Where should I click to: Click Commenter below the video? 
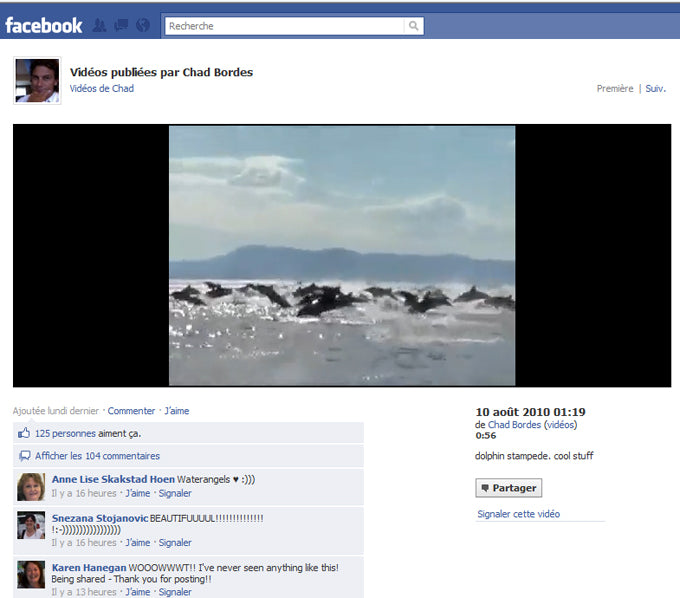[x=131, y=411]
